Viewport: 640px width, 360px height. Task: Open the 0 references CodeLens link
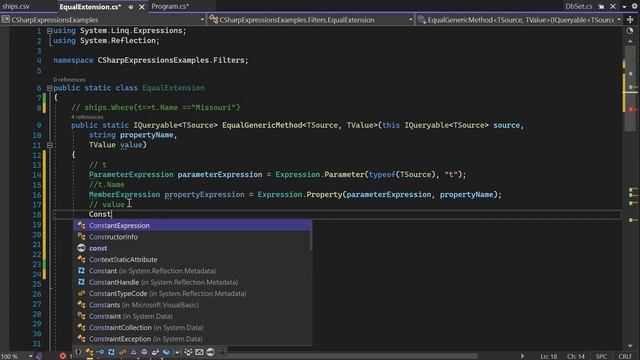tap(69, 80)
